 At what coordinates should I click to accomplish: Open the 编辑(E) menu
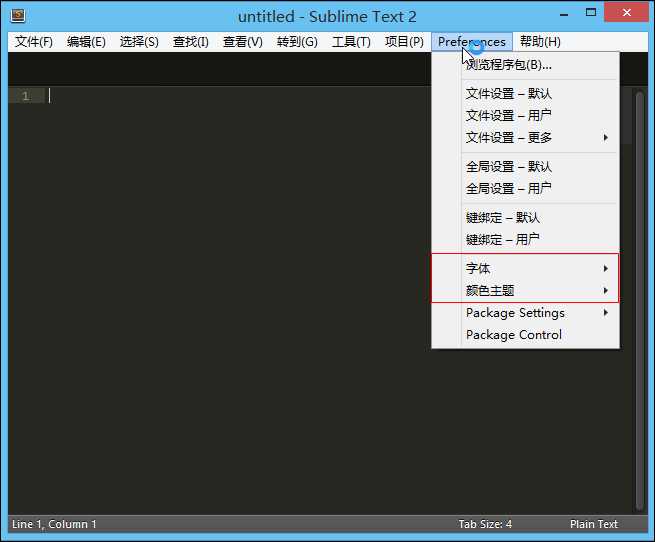coord(86,42)
